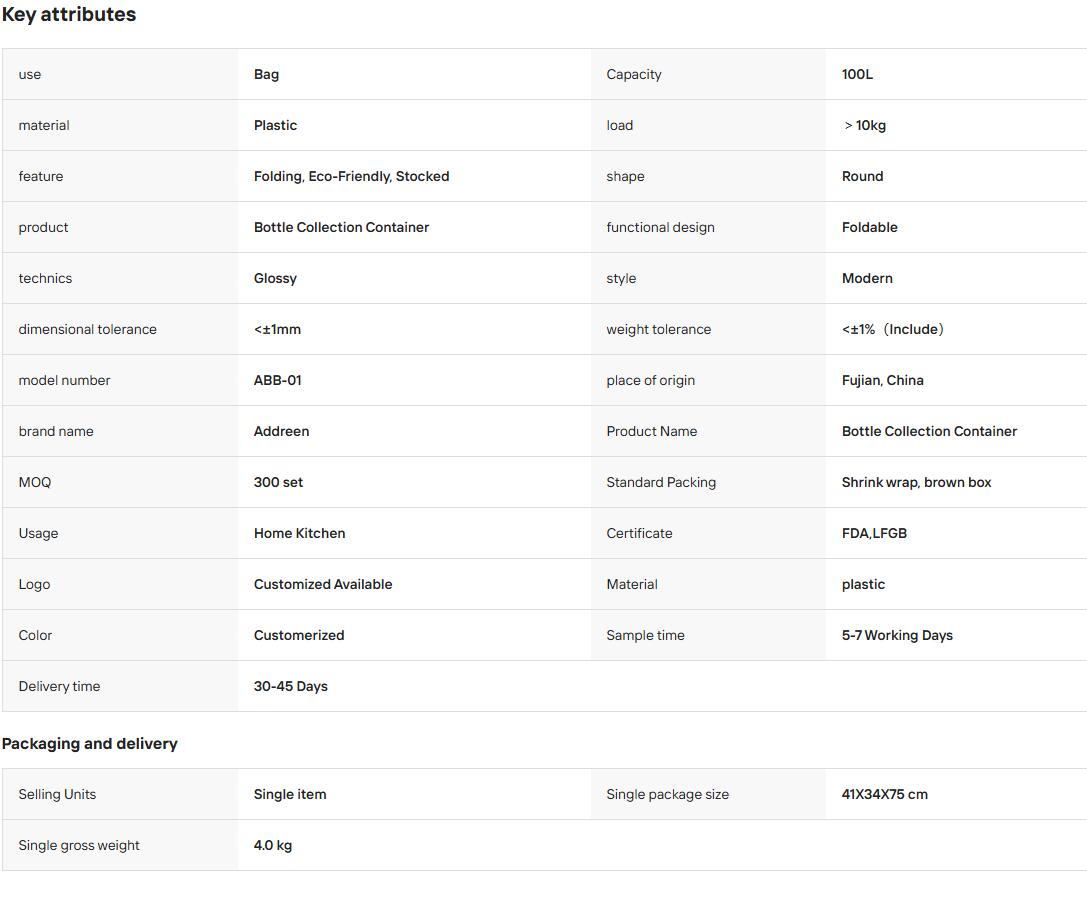Select the Plastic material value
1087x903 pixels.
(275, 125)
